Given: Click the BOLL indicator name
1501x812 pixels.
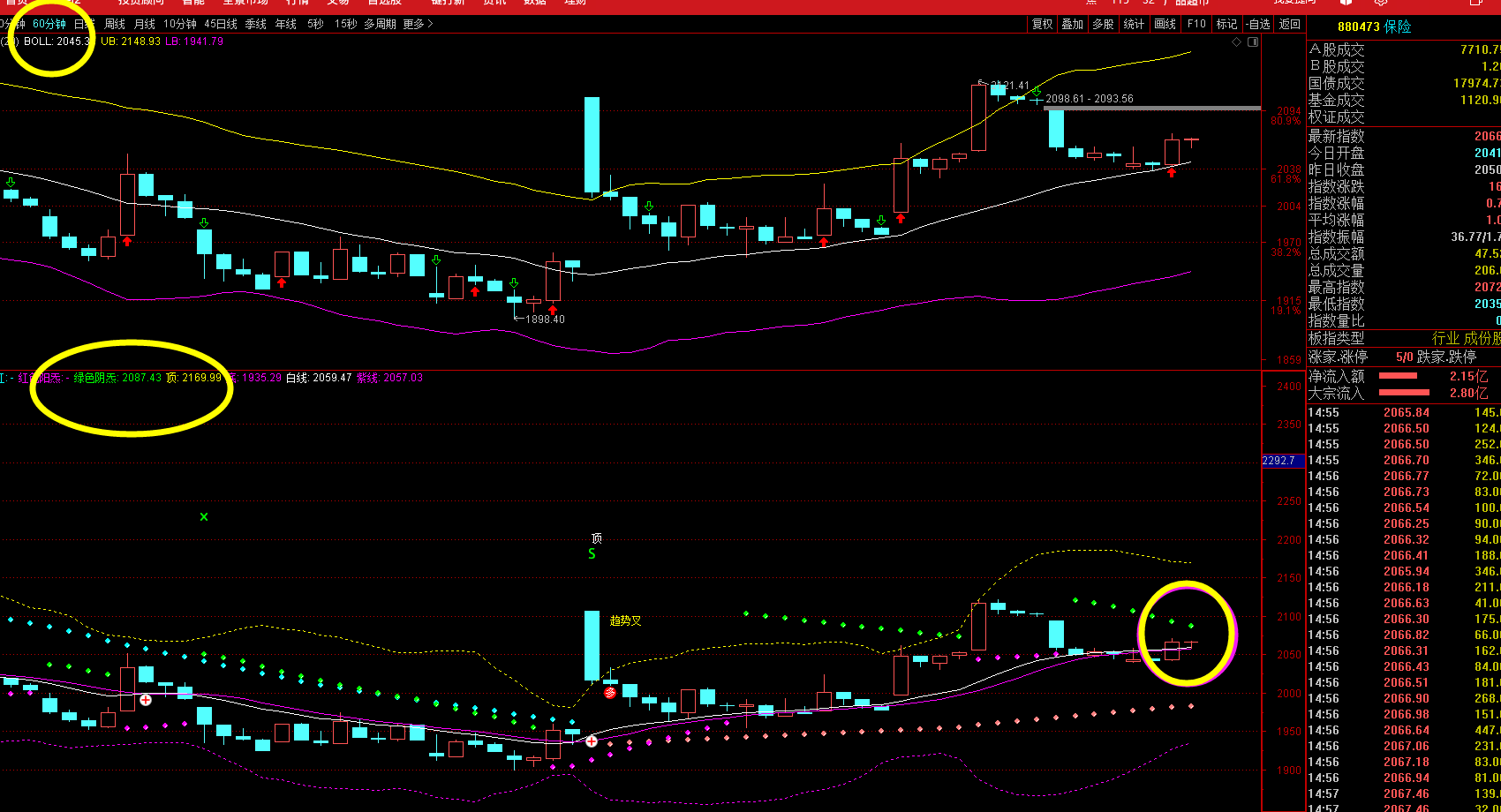Looking at the screenshot, I should (38, 41).
